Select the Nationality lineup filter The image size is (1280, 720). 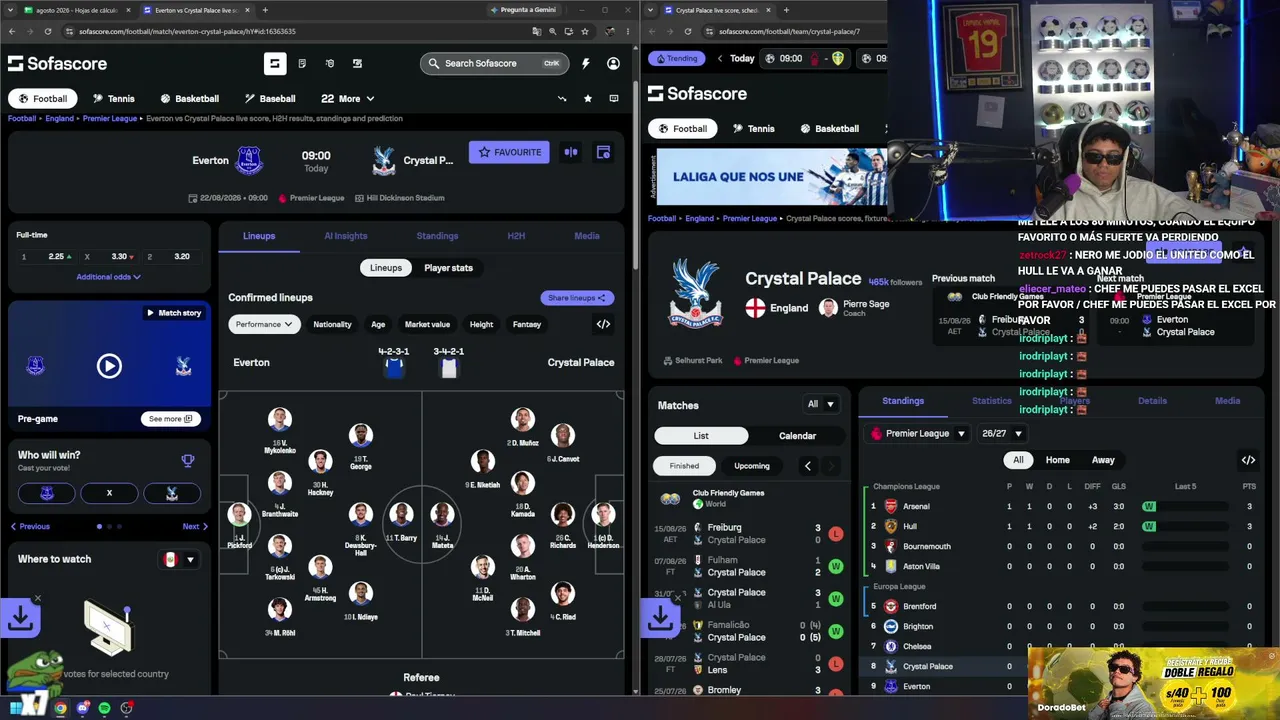pos(332,324)
